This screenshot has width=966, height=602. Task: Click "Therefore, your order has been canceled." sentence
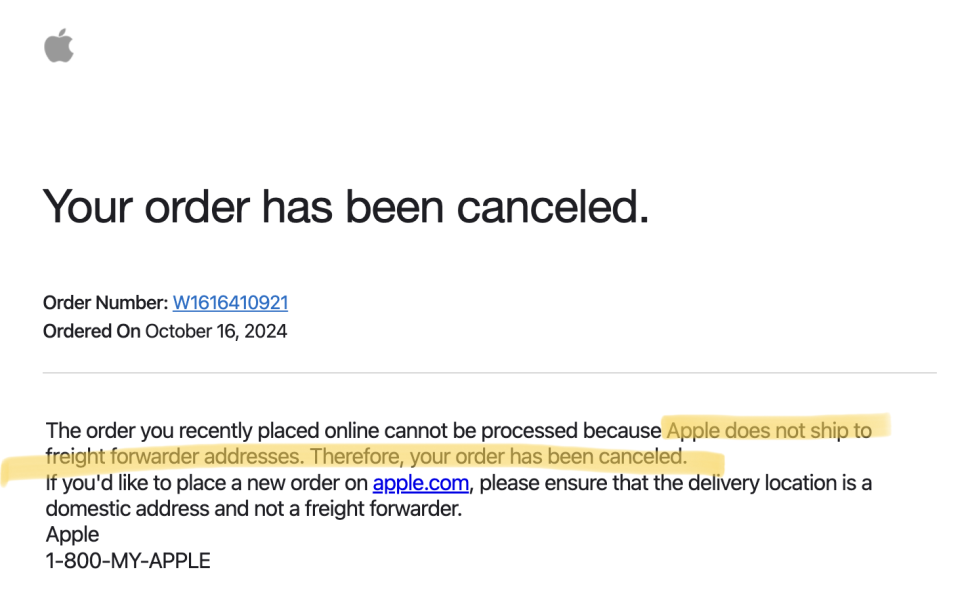(498, 457)
